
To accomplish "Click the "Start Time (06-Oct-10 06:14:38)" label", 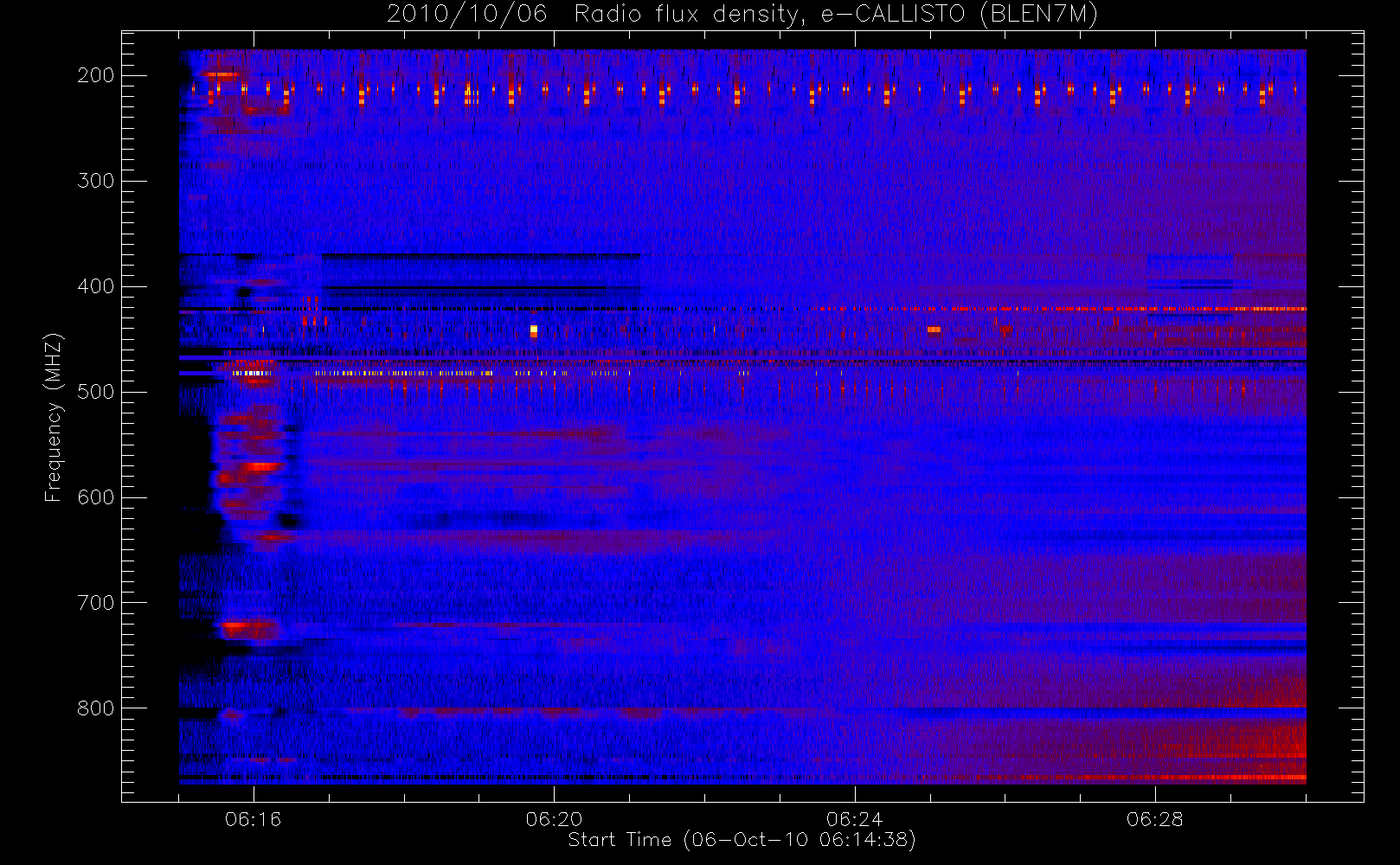I will [x=742, y=840].
